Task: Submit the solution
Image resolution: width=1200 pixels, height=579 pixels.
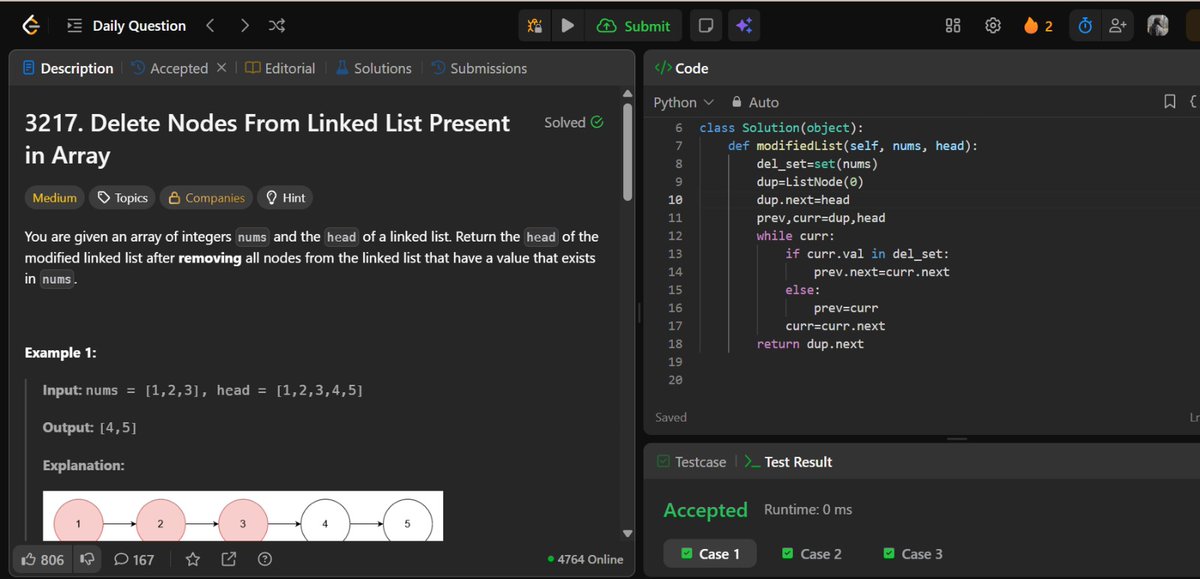Action: pyautogui.click(x=634, y=25)
